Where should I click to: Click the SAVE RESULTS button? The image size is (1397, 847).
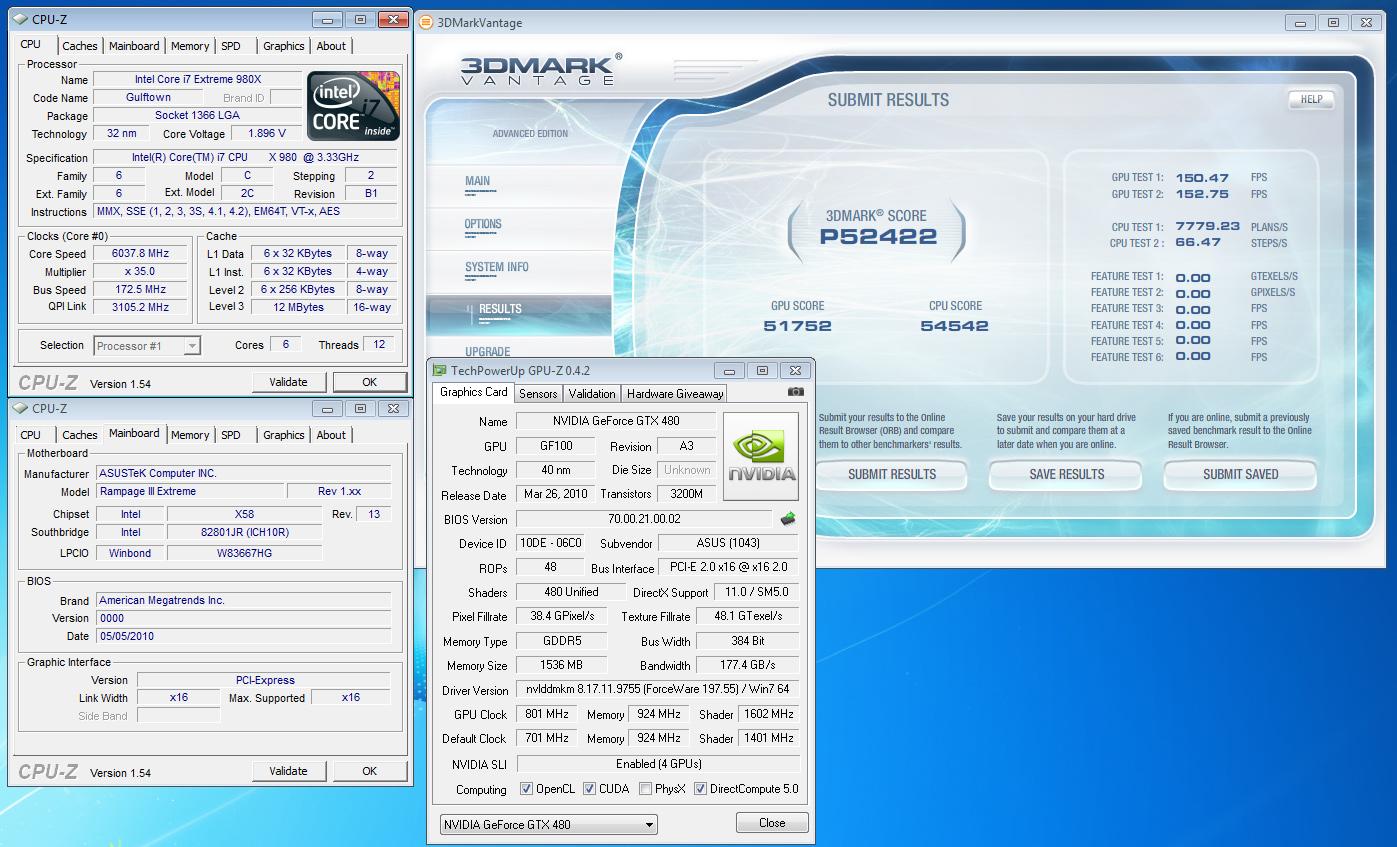[x=1066, y=474]
